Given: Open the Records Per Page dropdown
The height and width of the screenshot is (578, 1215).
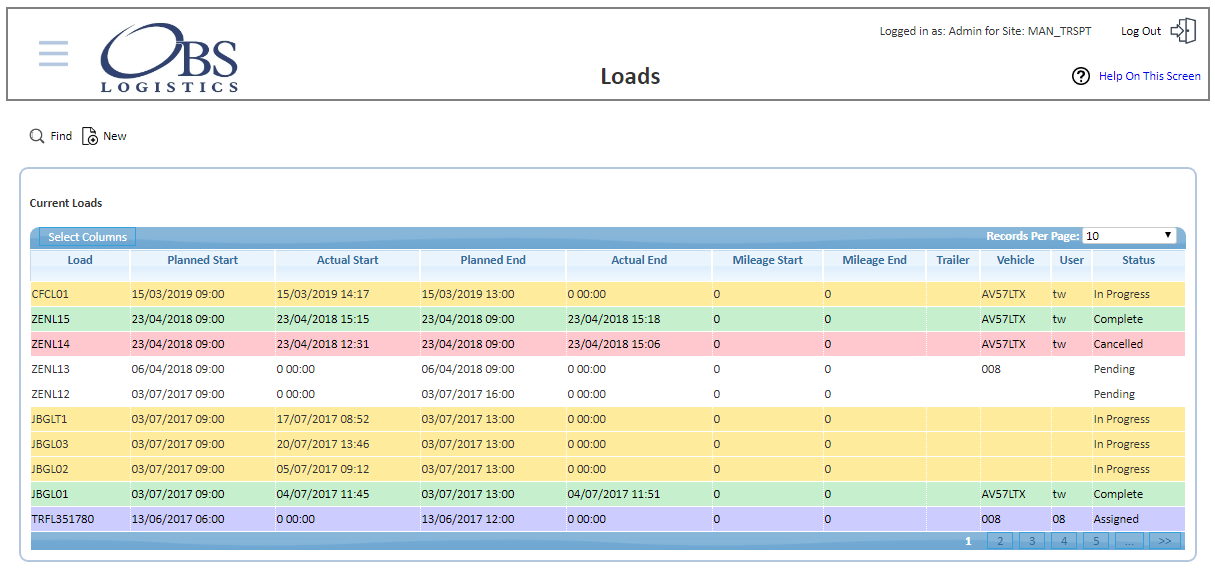Looking at the screenshot, I should (x=1130, y=236).
